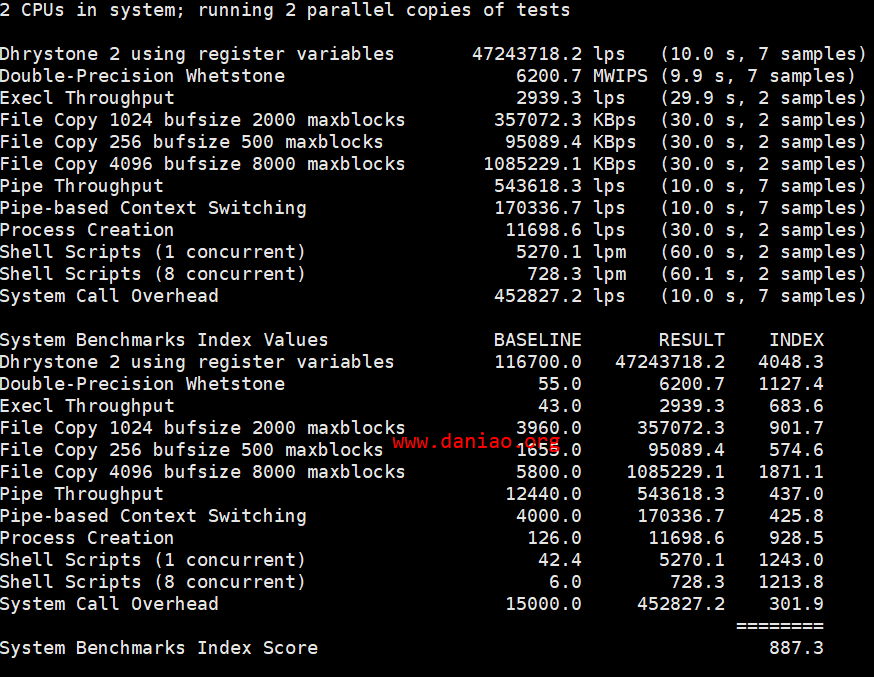The height and width of the screenshot is (677, 874).
Task: Click 'Double-Precision Whetstone' label in the upper results
Action: (x=142, y=76)
